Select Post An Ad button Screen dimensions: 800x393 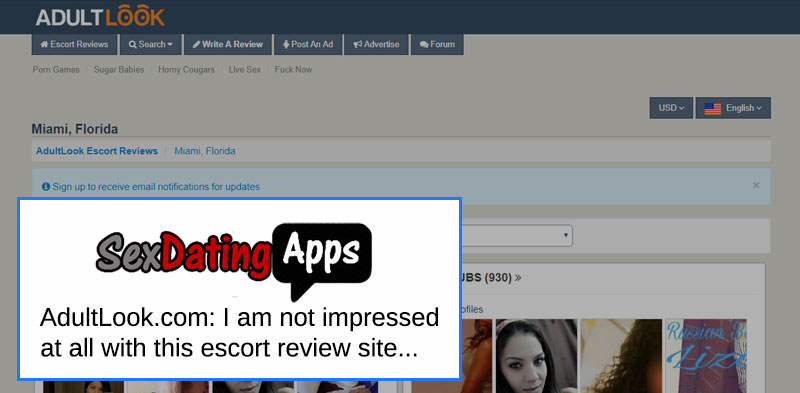pyautogui.click(x=308, y=44)
